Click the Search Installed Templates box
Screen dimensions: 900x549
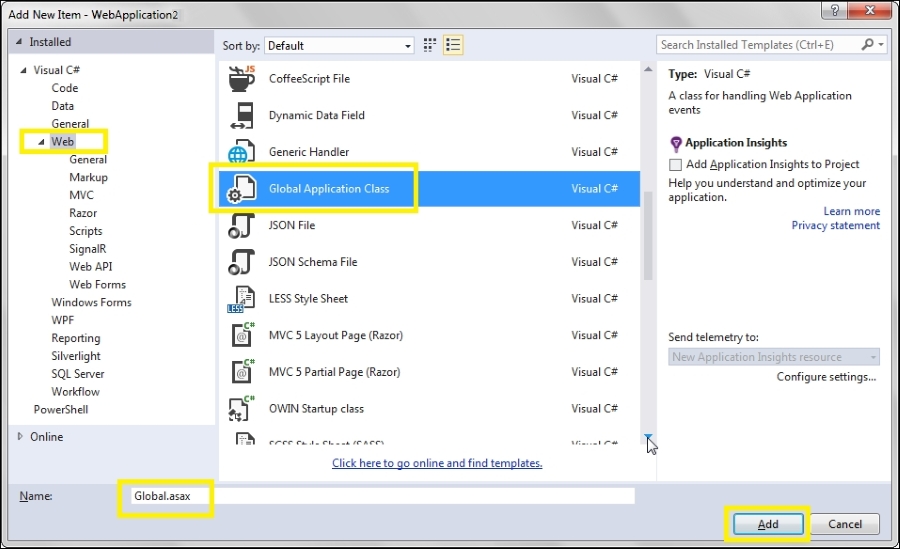pyautogui.click(x=758, y=44)
